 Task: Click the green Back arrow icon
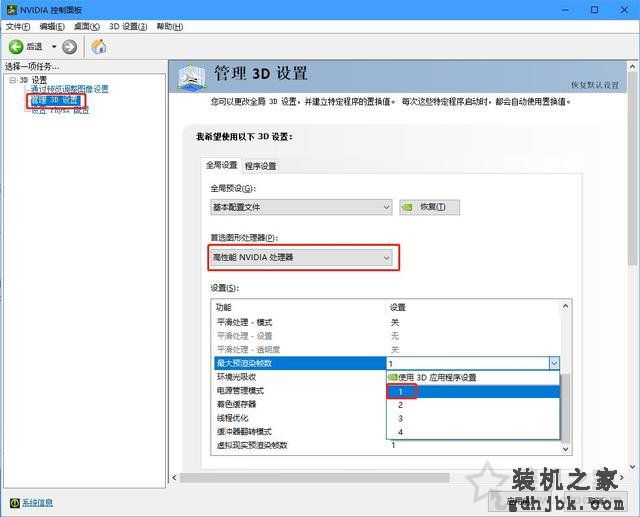point(16,47)
